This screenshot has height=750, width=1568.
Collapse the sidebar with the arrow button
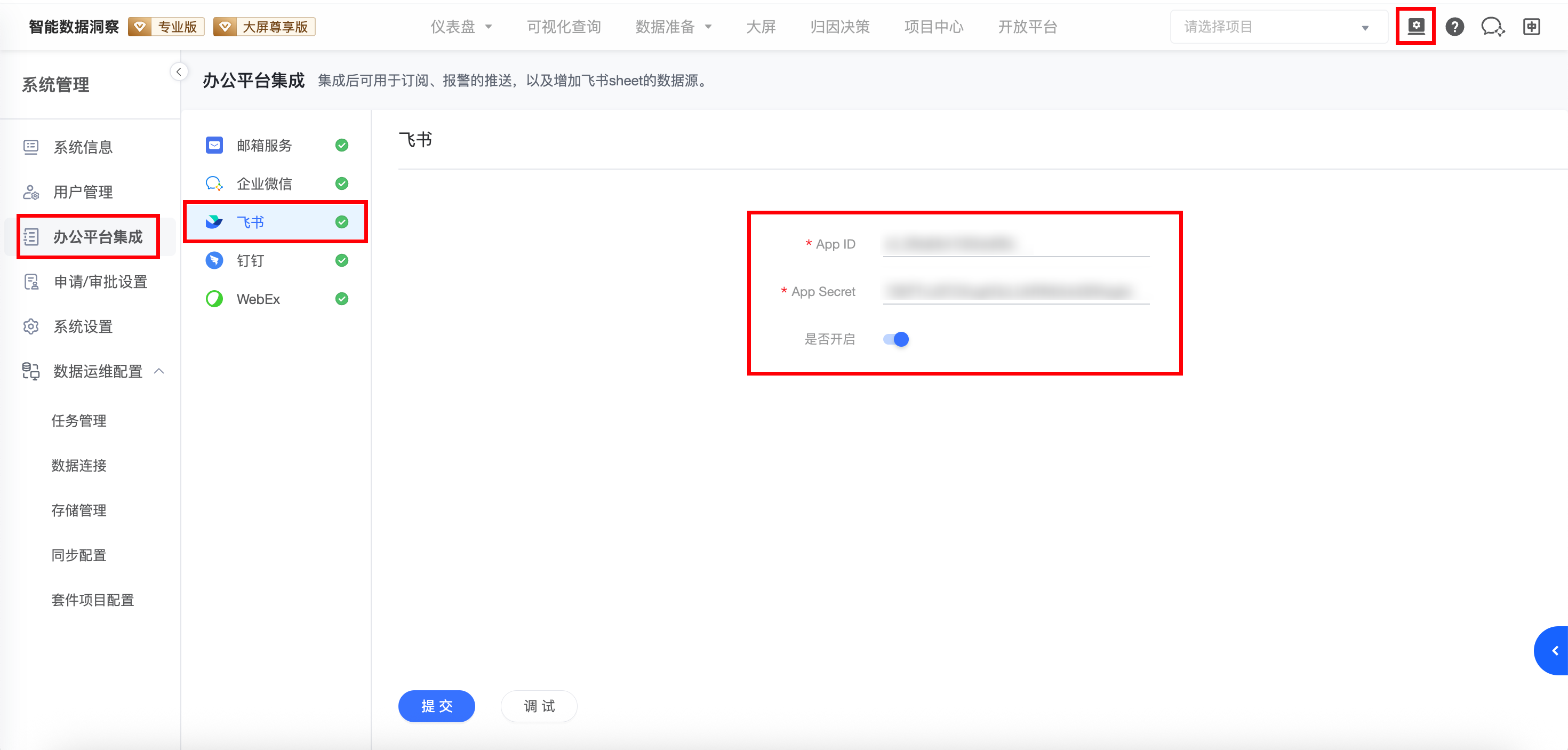pos(178,72)
